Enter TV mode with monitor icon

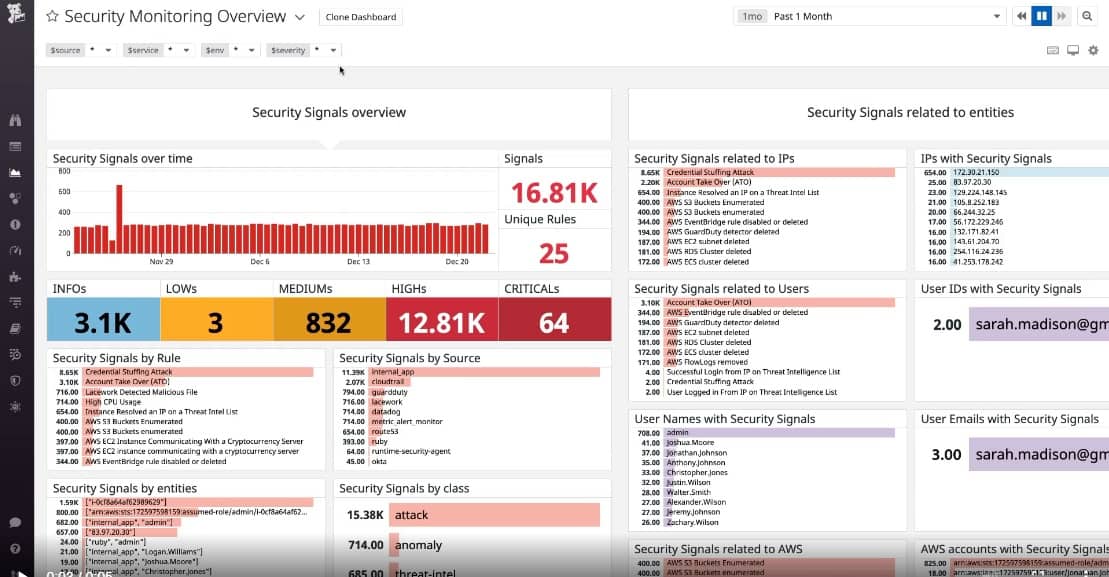coord(1073,50)
